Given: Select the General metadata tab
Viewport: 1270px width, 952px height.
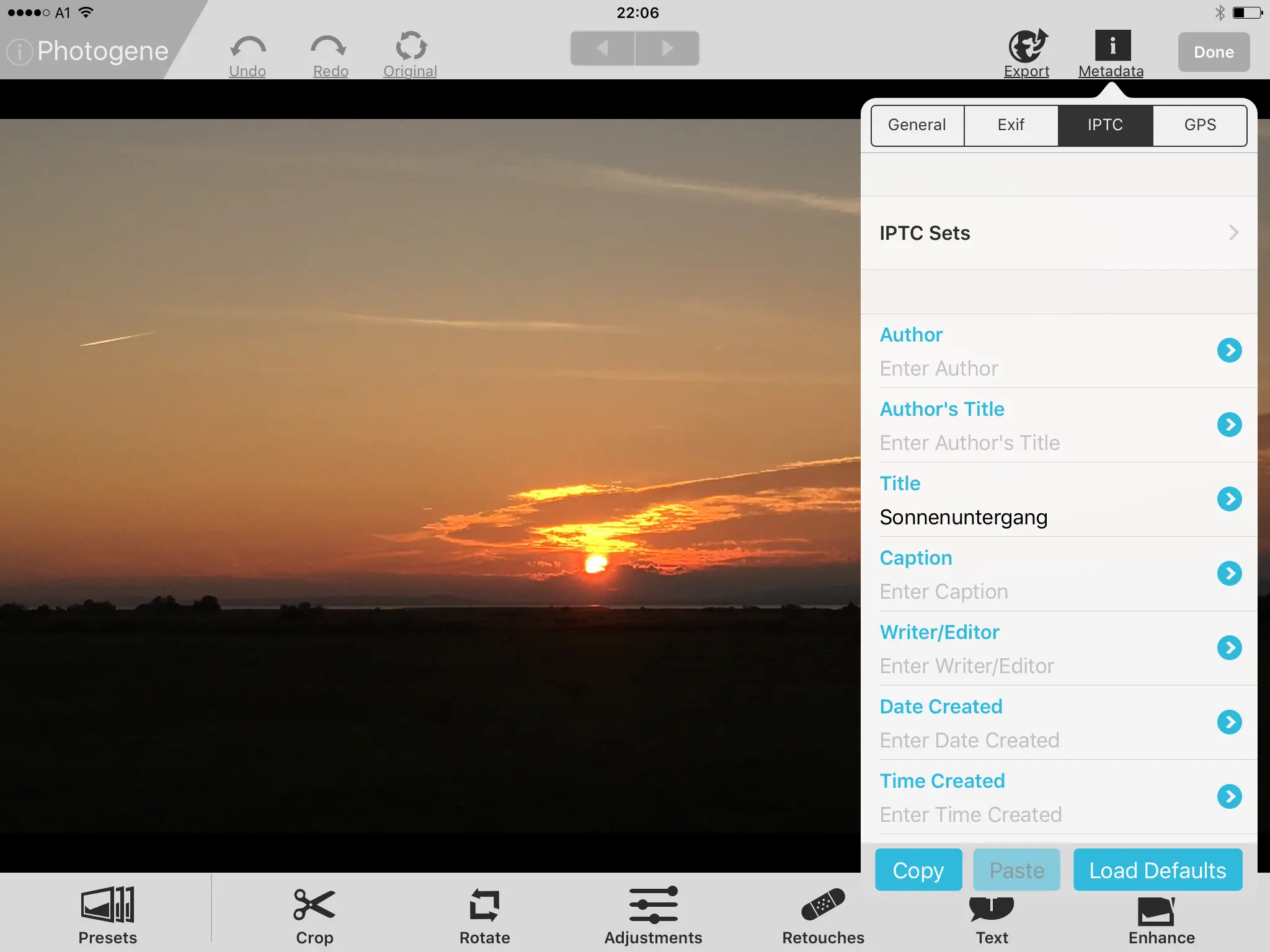Looking at the screenshot, I should point(917,125).
